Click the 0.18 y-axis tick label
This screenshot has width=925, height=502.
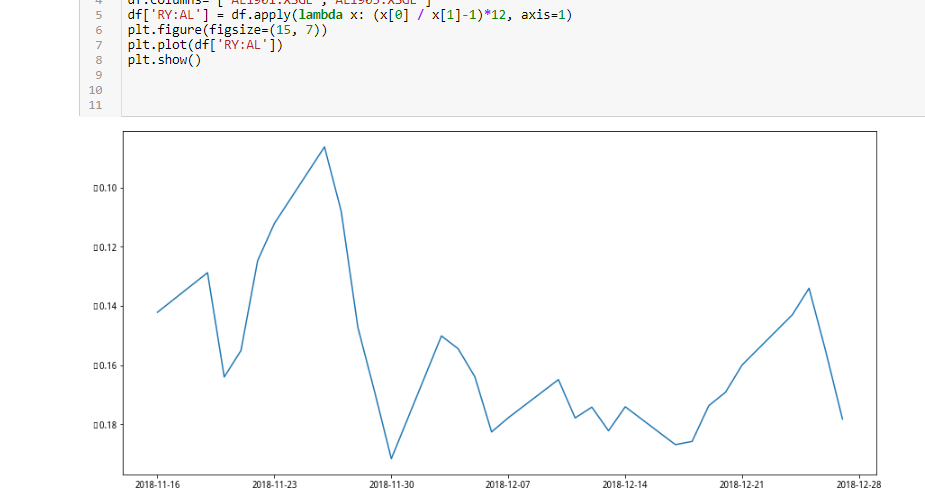(x=104, y=425)
